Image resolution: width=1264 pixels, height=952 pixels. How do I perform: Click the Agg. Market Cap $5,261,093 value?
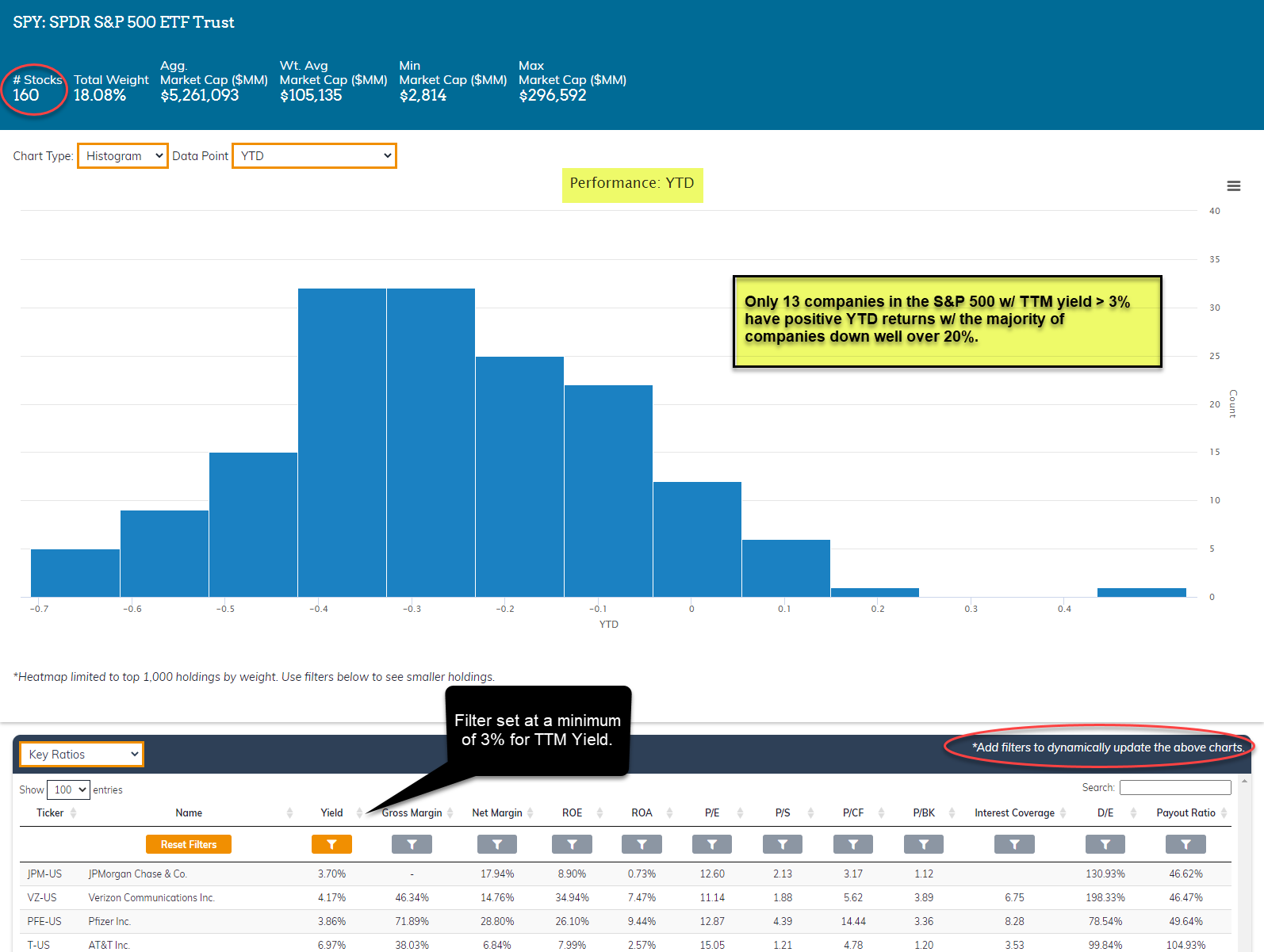point(199,95)
